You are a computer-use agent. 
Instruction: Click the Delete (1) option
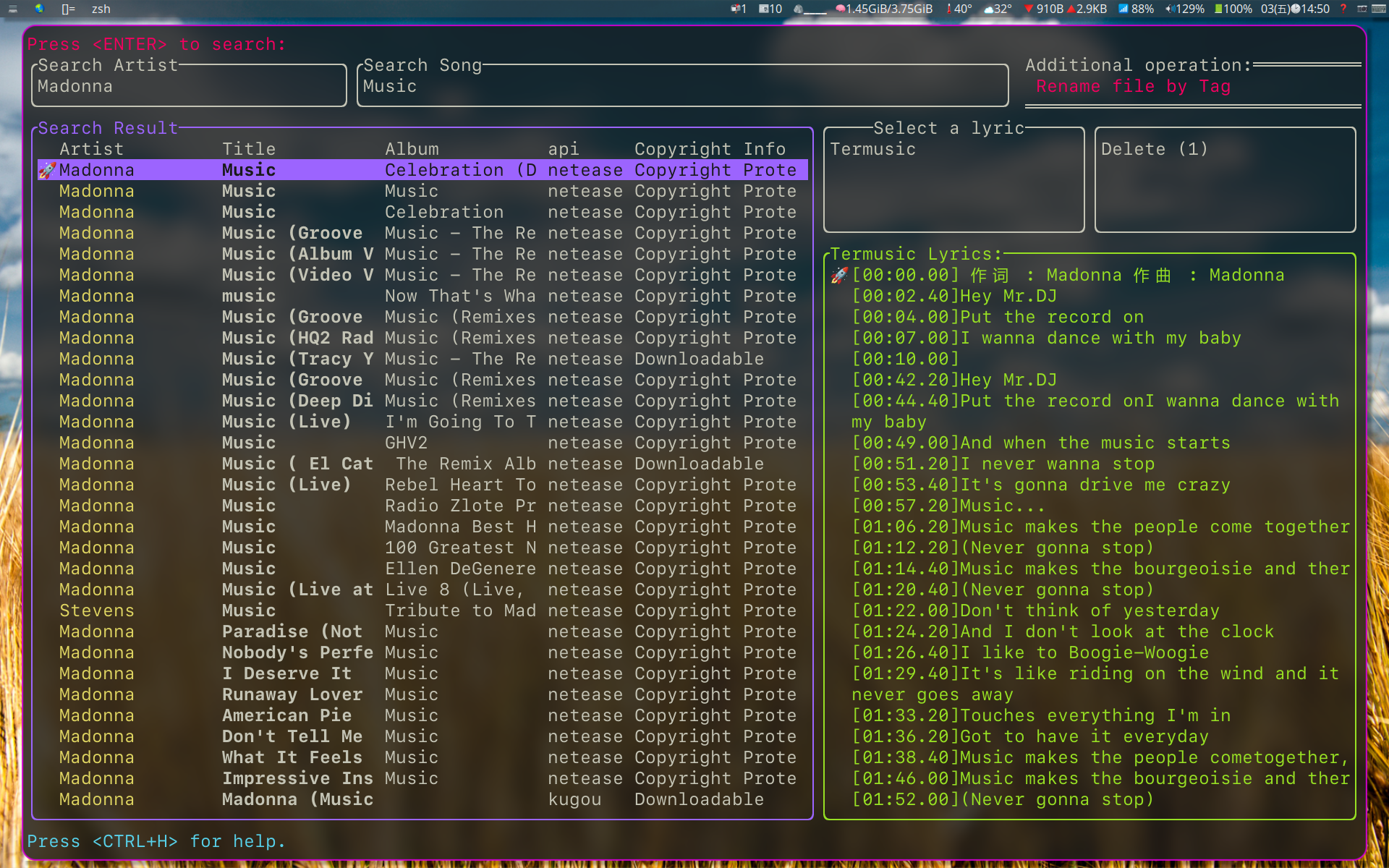point(1154,149)
